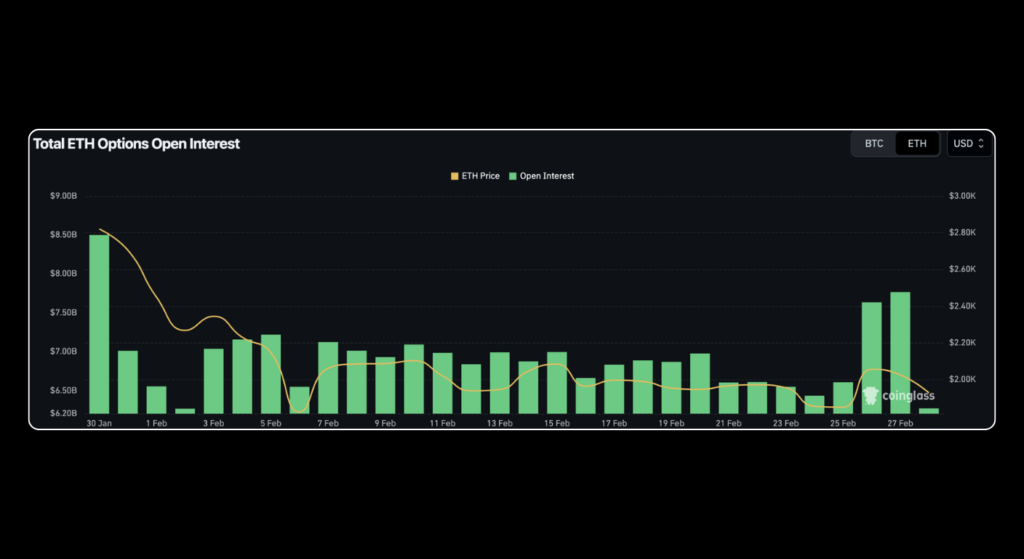This screenshot has width=1024, height=559.
Task: Click the $2.40K right axis label
Action: 963,306
